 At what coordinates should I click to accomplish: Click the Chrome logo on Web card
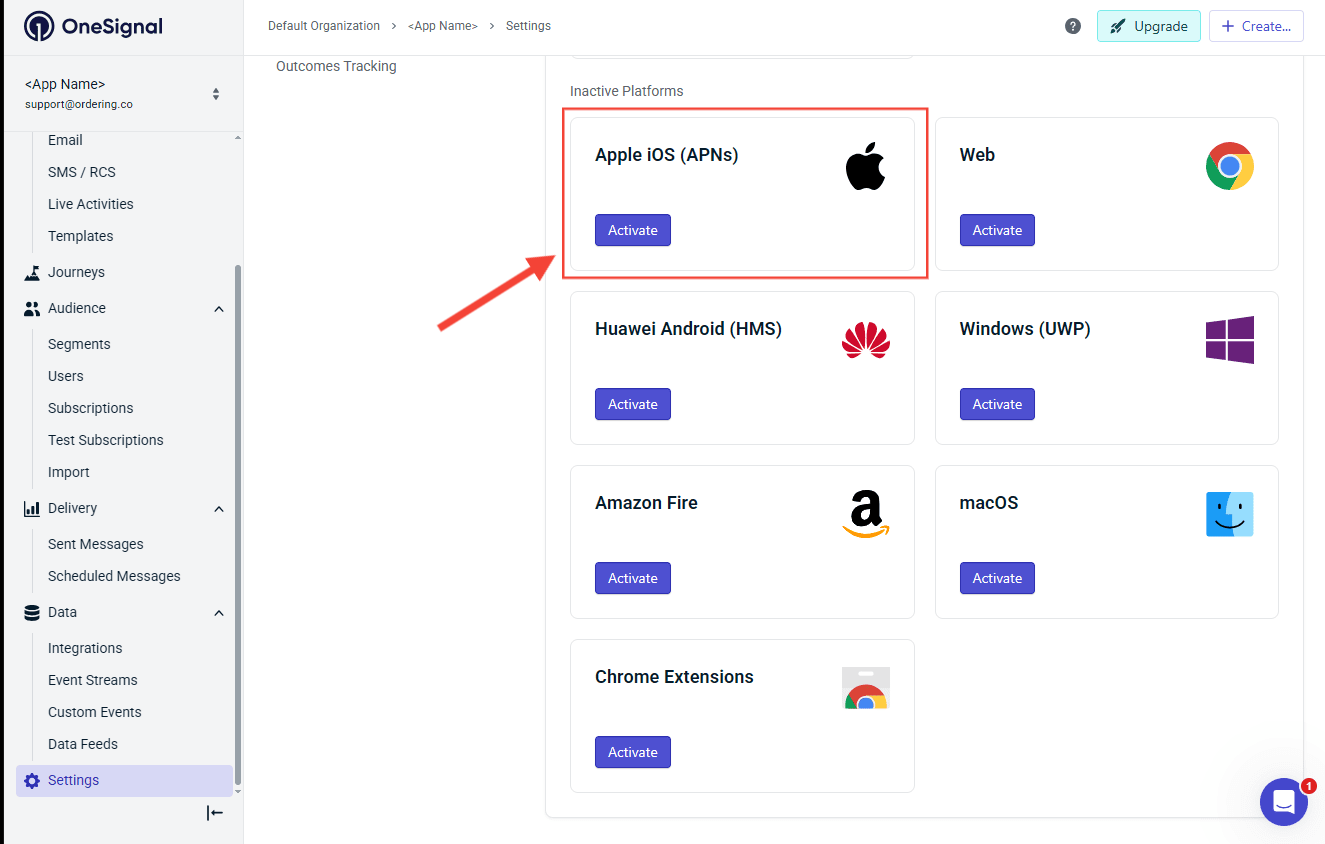click(x=1230, y=166)
